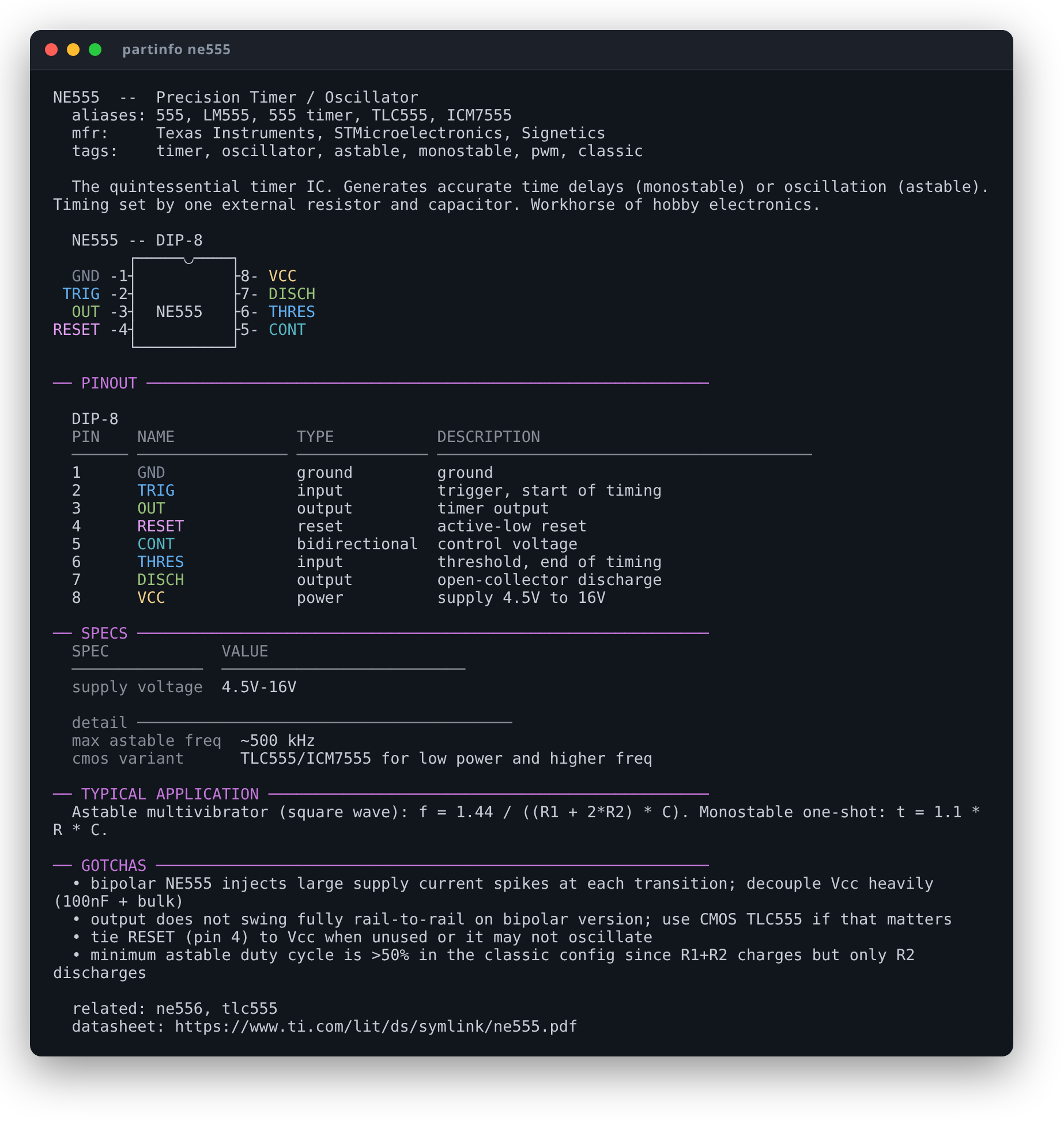Click the gotcha about supply current spikes

[x=493, y=892]
